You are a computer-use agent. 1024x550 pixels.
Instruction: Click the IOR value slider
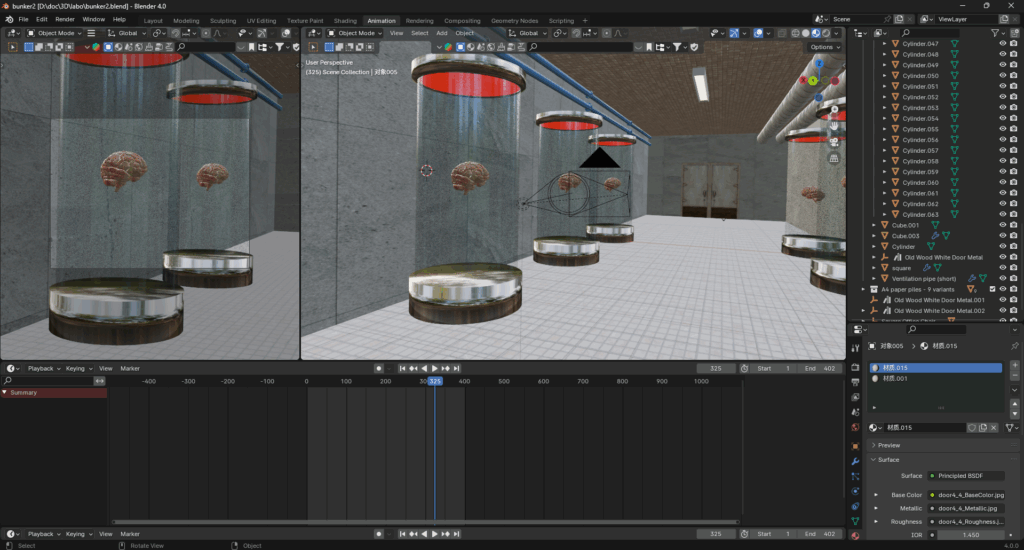coord(970,535)
